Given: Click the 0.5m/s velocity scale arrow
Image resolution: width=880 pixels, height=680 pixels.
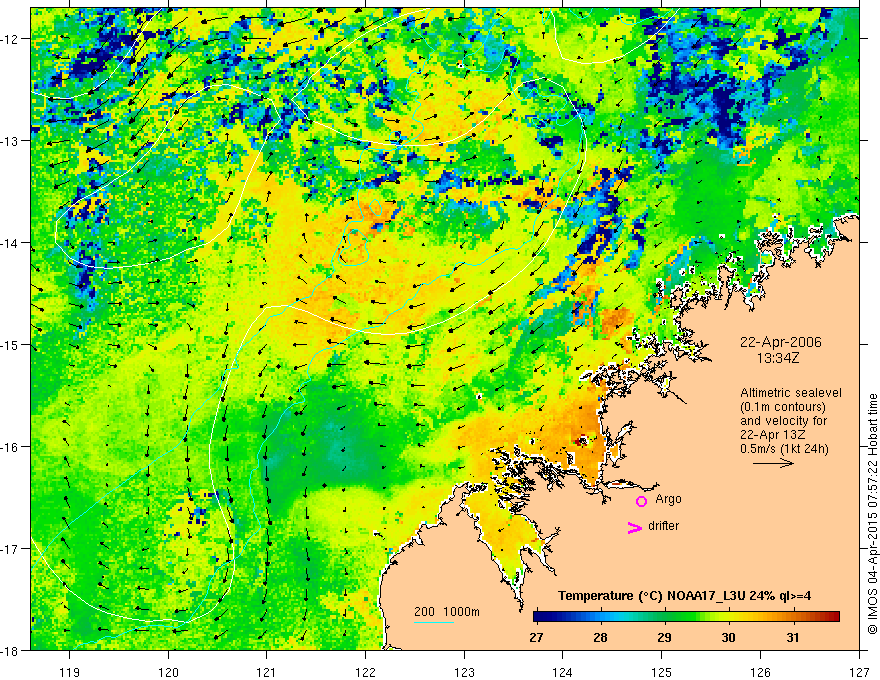Looking at the screenshot, I should 773,463.
